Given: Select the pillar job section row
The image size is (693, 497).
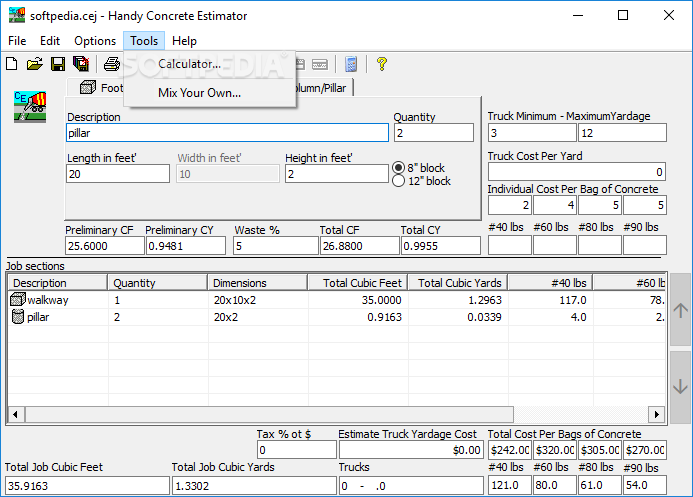Looking at the screenshot, I should click(x=337, y=317).
